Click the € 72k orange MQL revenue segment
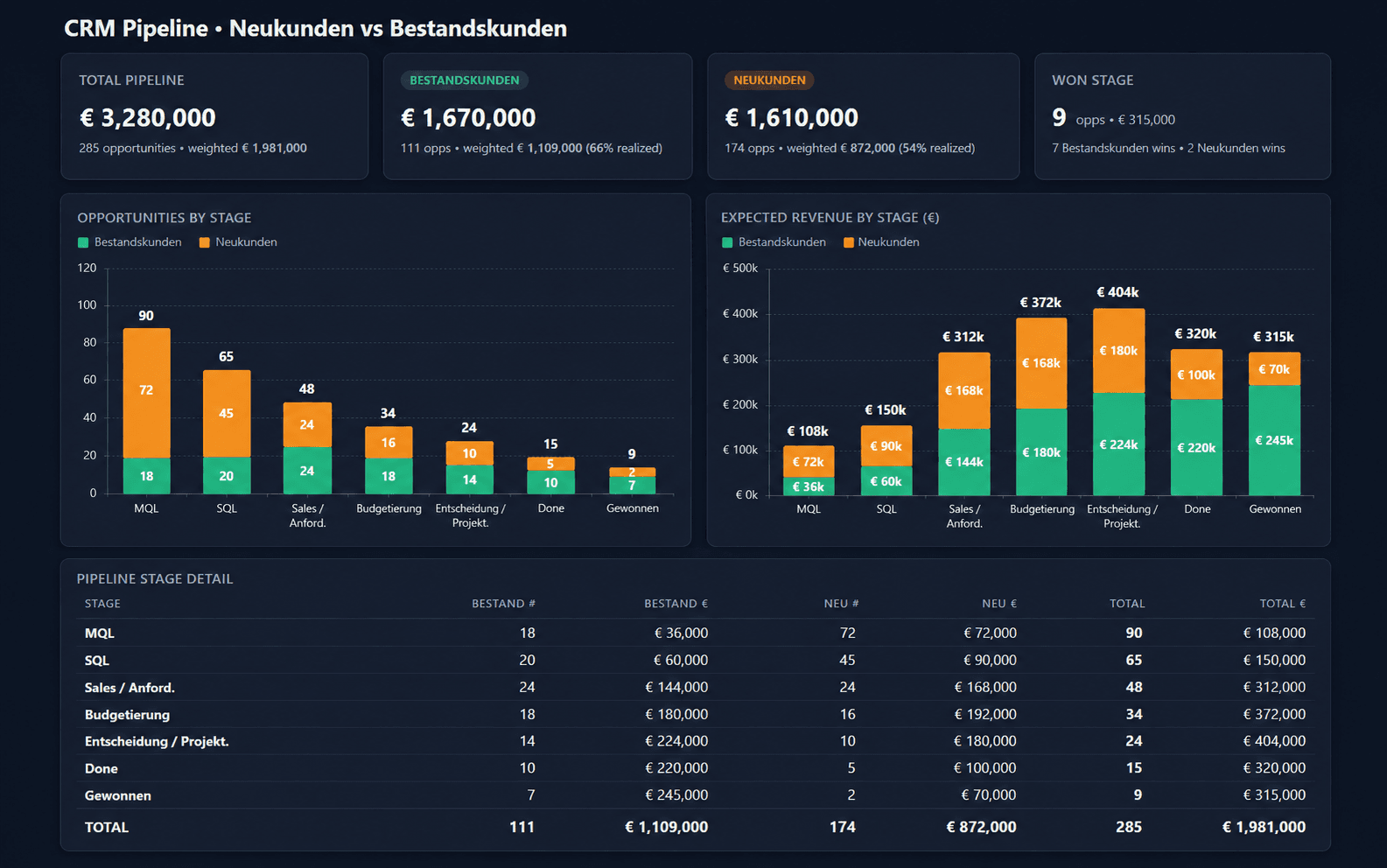Viewport: 1387px width, 868px height. coord(809,462)
